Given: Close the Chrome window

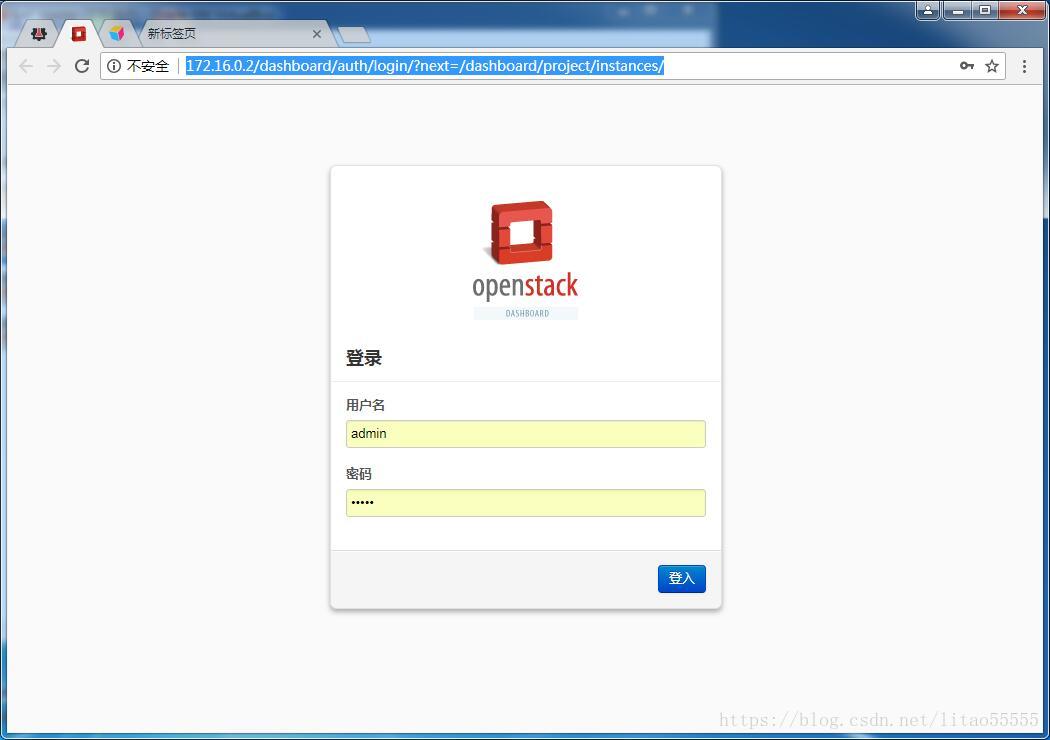Looking at the screenshot, I should click(x=1022, y=10).
